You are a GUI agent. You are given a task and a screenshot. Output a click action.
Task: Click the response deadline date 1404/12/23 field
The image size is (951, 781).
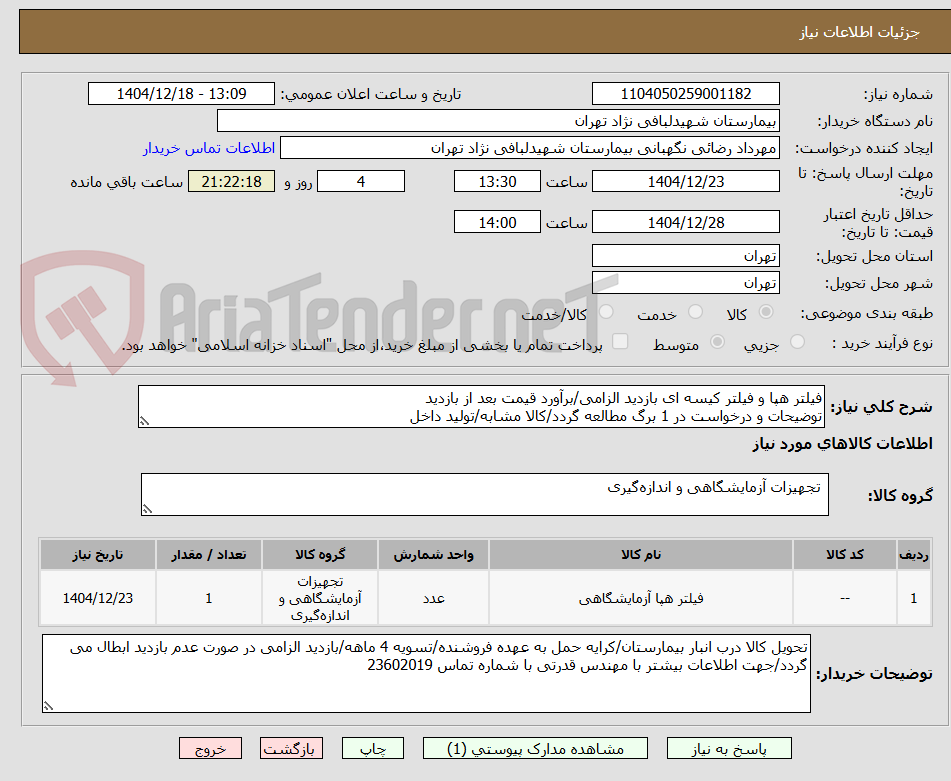685,181
